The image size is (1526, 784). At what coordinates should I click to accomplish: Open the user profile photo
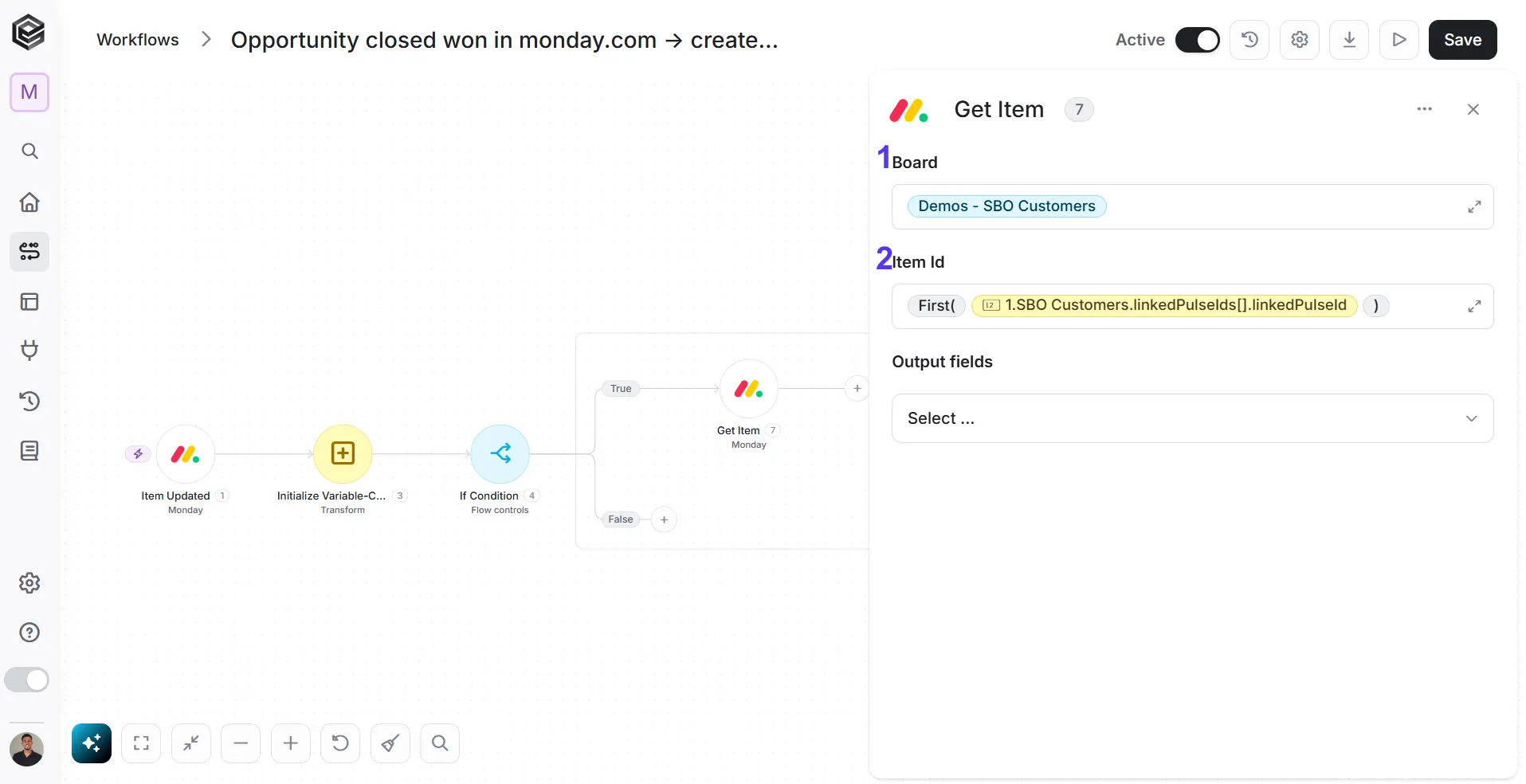(x=26, y=750)
